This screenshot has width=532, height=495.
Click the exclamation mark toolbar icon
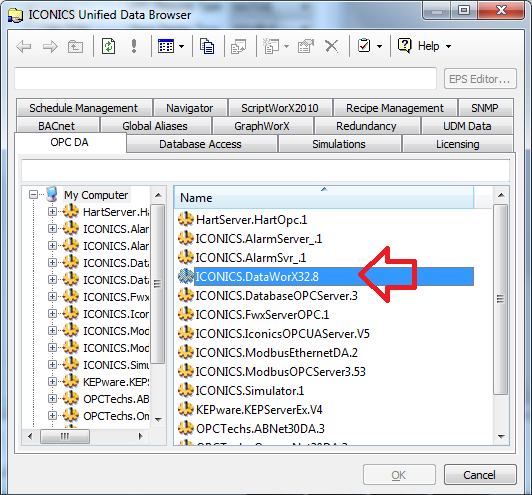click(x=134, y=46)
